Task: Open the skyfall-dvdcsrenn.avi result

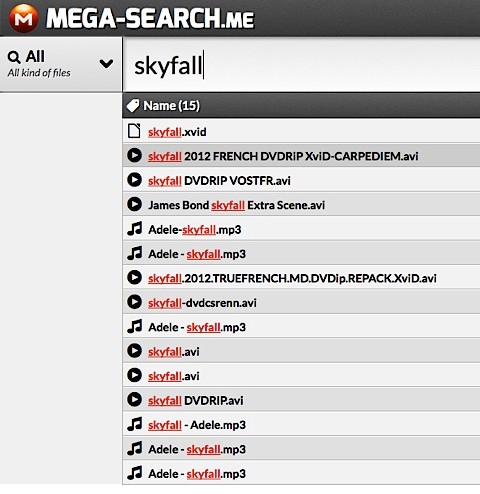Action: (202, 303)
